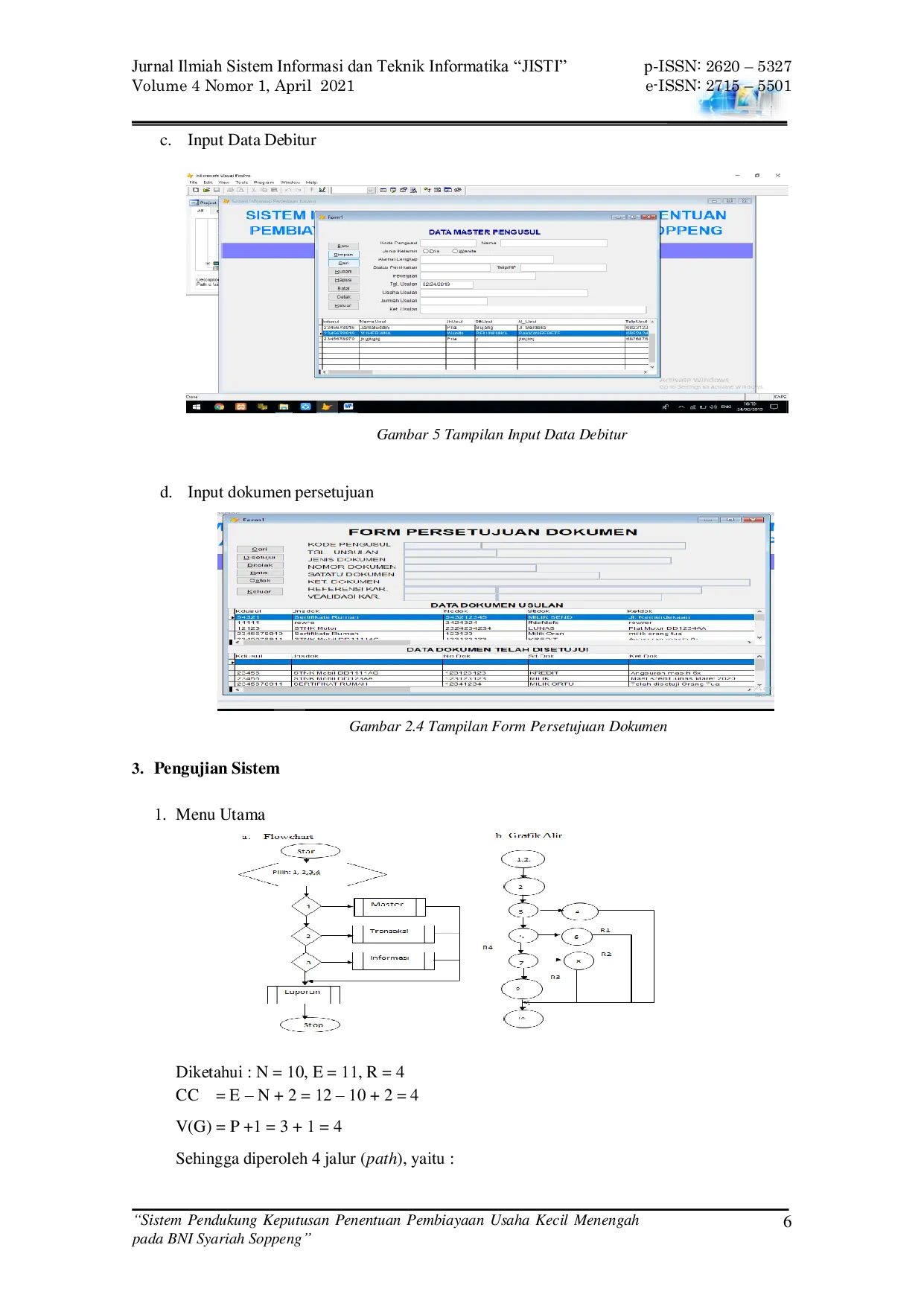Expand the database combo box in the toolbar

pyautogui.click(x=371, y=190)
